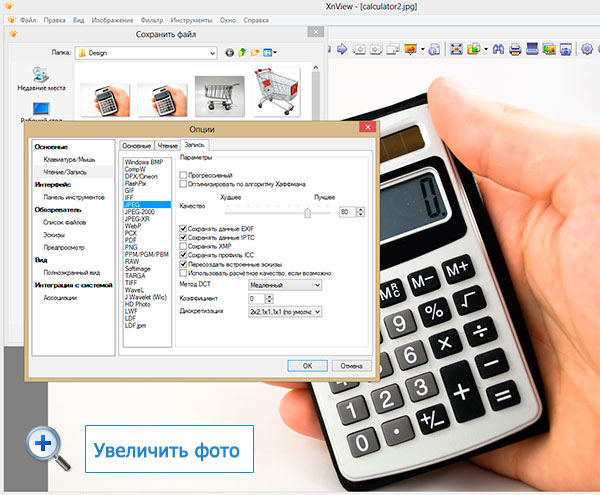The width and height of the screenshot is (600, 495).
Task: Open the Фильтр menu
Action: coord(152,20)
